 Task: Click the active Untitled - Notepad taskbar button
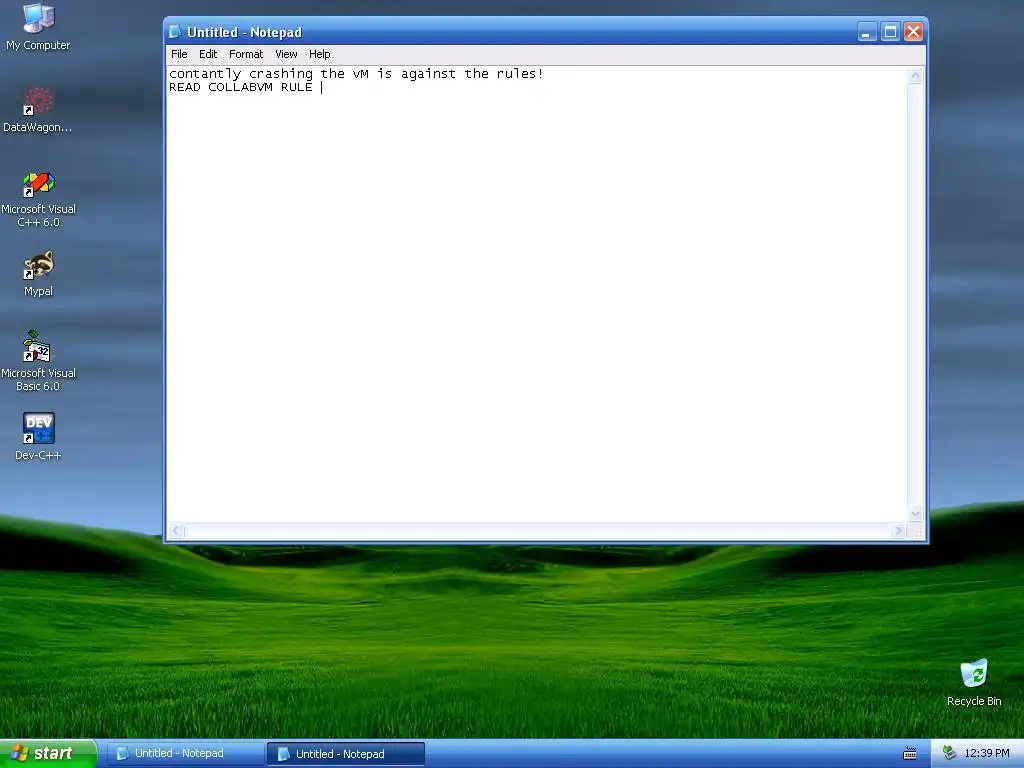[345, 754]
